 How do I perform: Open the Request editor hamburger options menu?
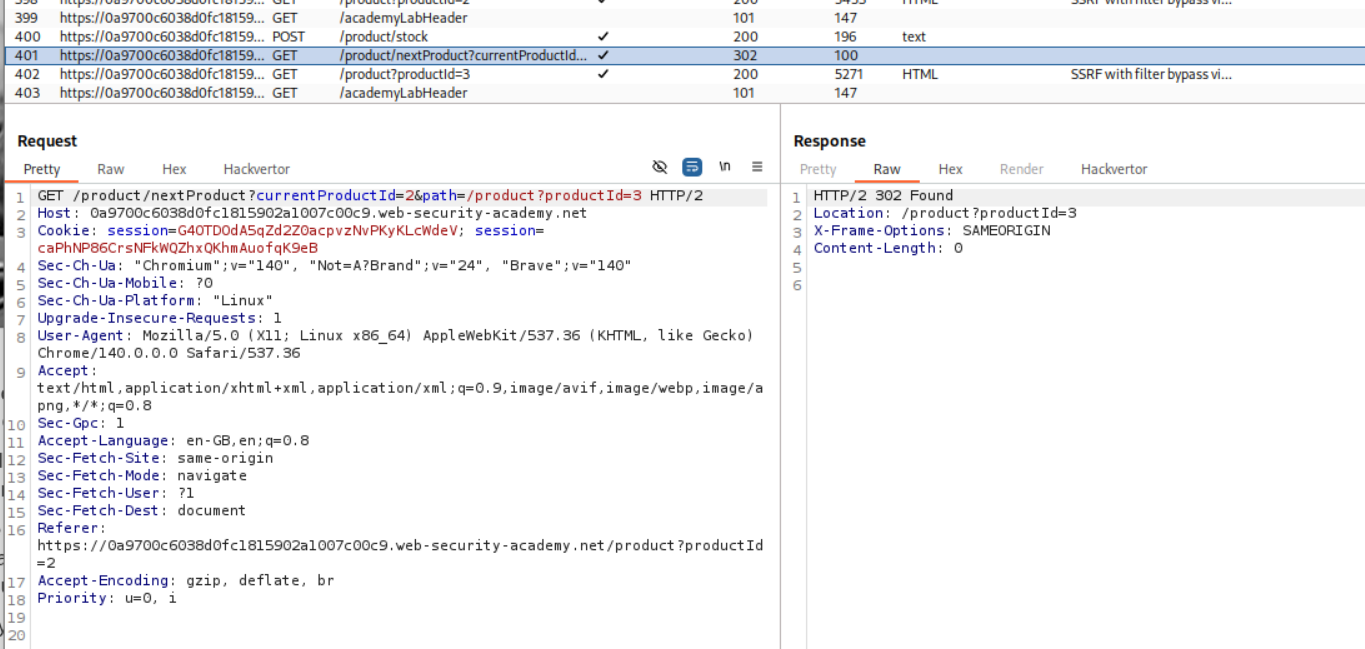[x=757, y=167]
